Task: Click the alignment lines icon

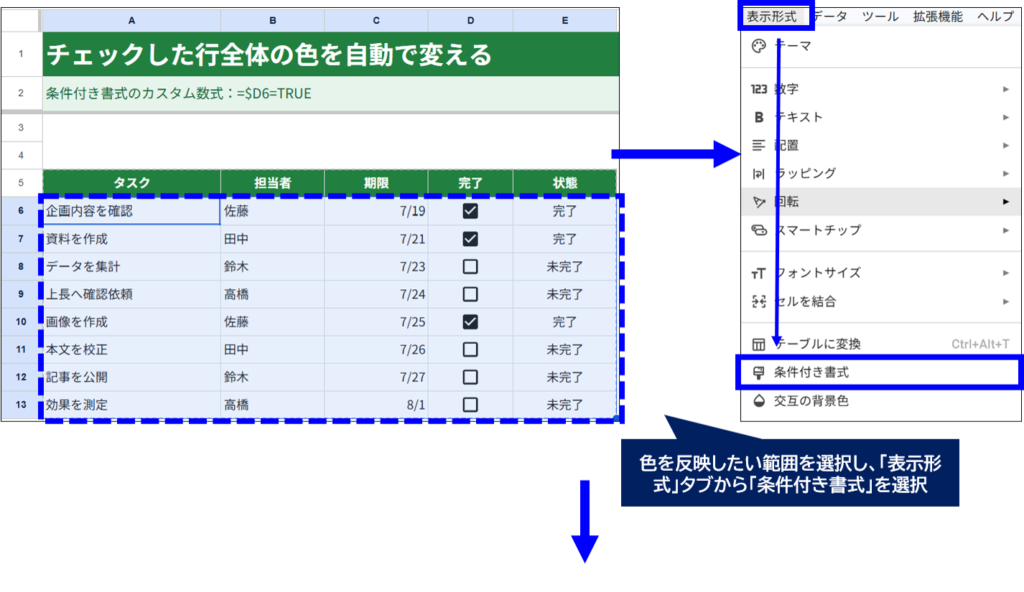Action: [x=758, y=145]
